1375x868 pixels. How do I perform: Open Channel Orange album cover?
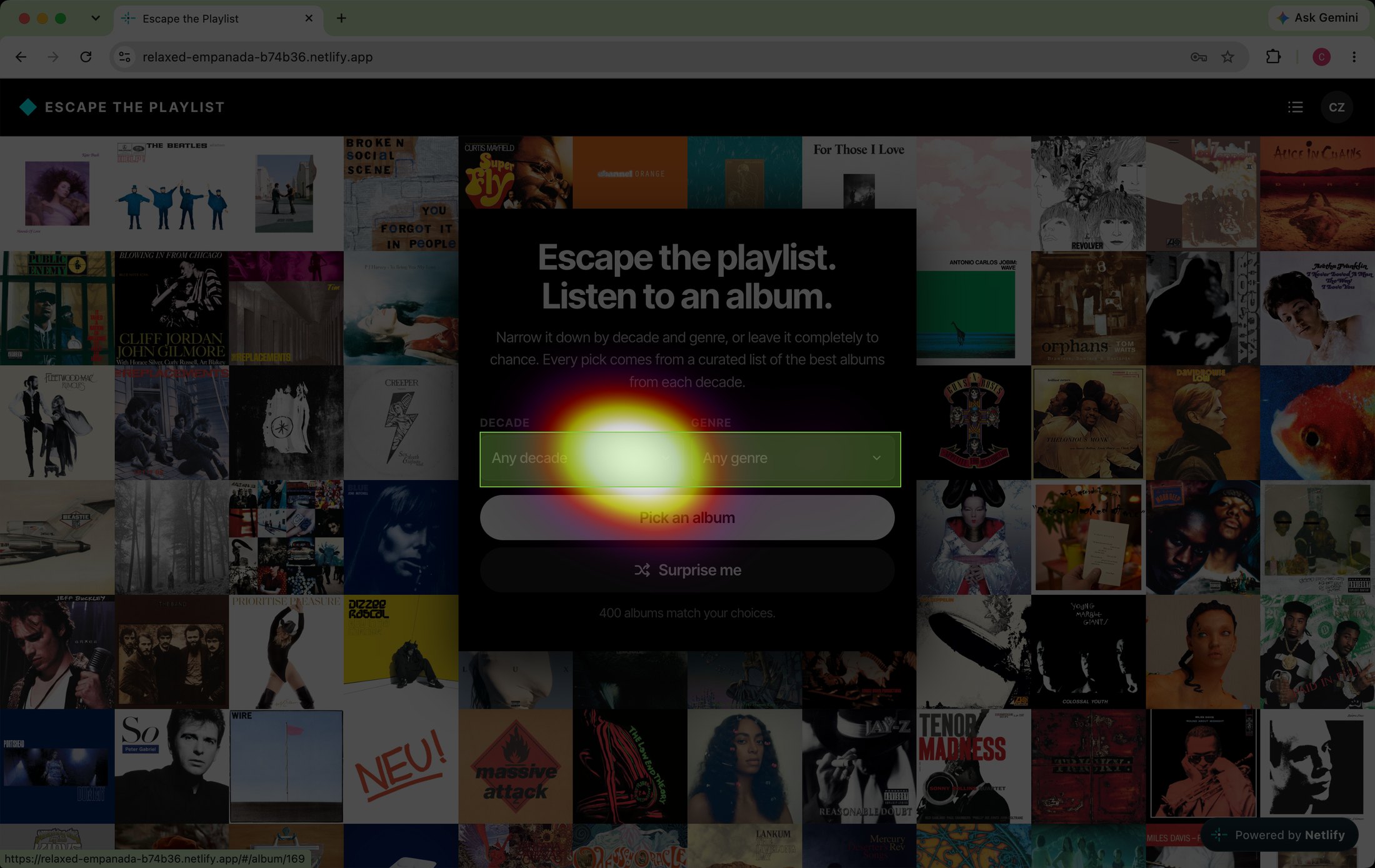coord(630,172)
